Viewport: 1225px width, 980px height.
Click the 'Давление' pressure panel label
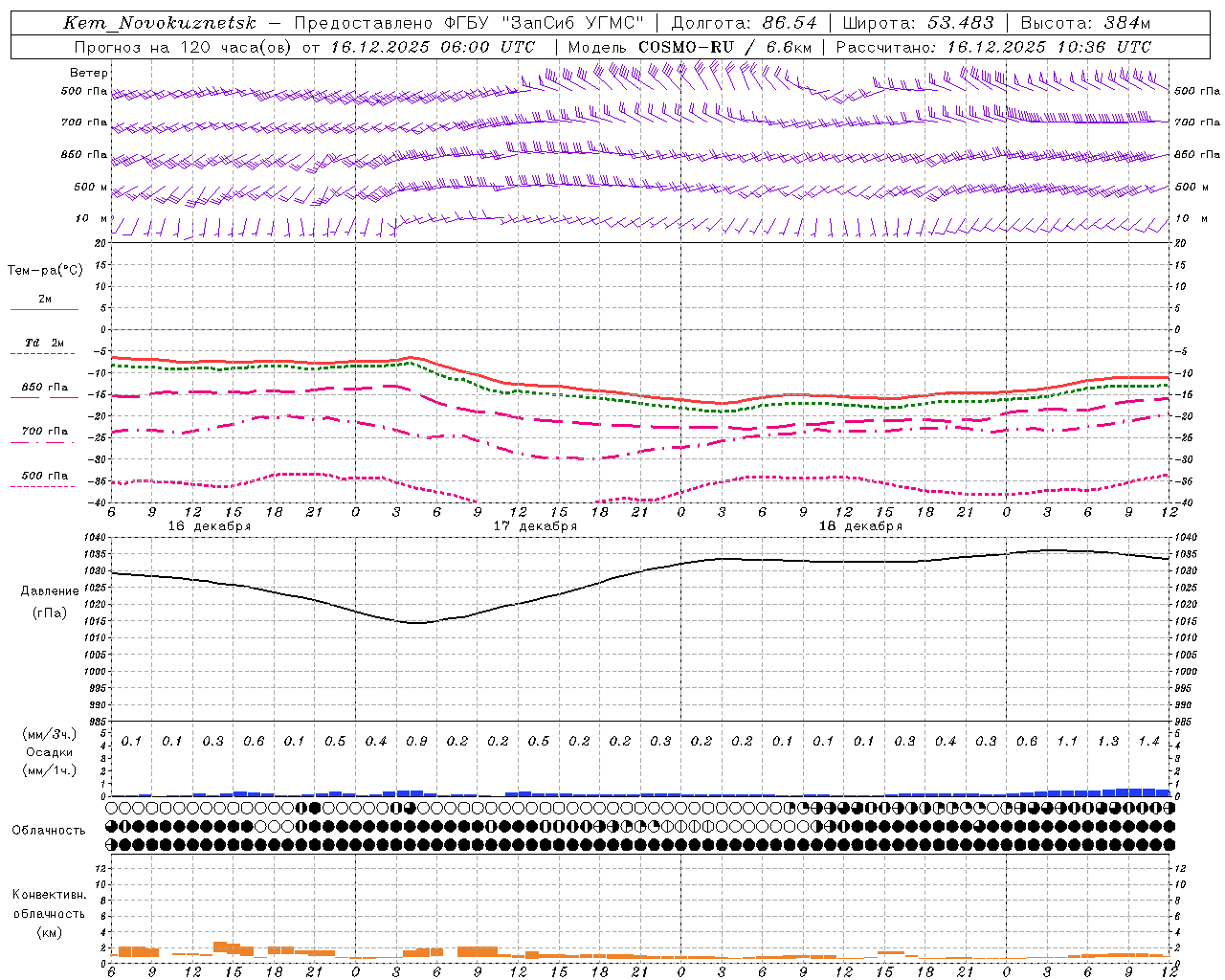point(50,591)
